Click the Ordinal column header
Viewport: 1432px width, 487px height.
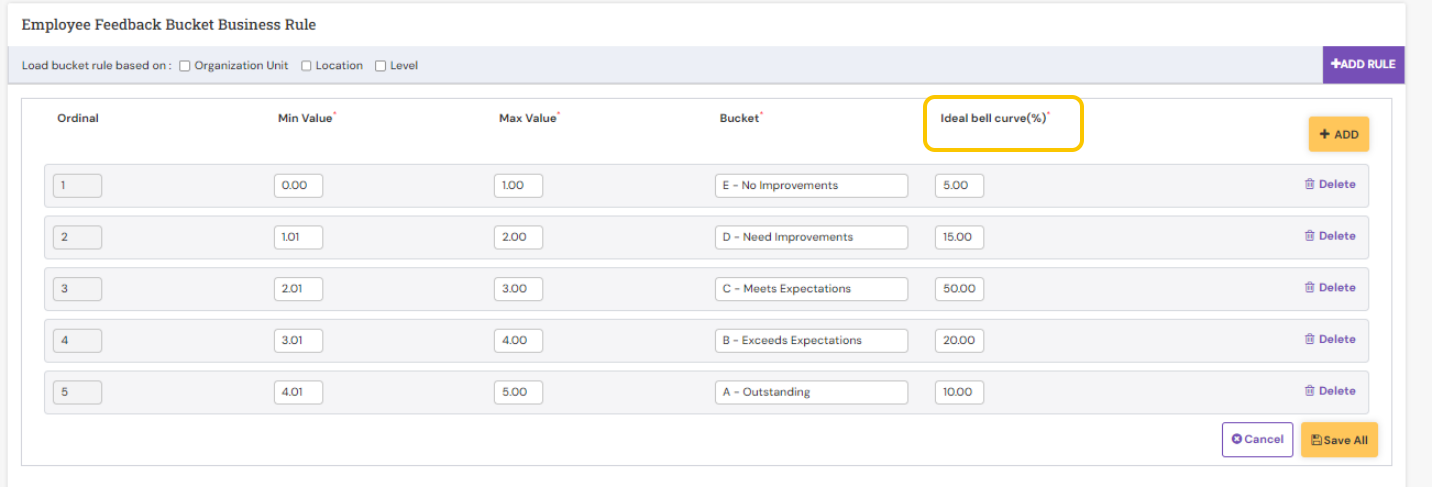pos(78,118)
